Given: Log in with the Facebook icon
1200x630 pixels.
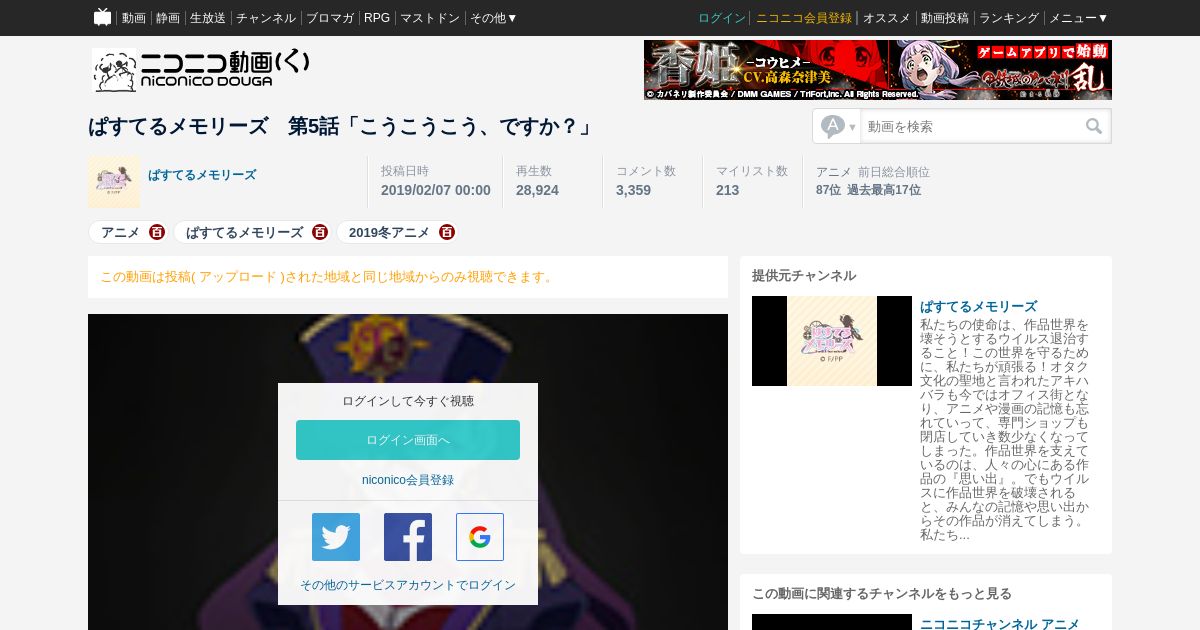Looking at the screenshot, I should click(408, 537).
